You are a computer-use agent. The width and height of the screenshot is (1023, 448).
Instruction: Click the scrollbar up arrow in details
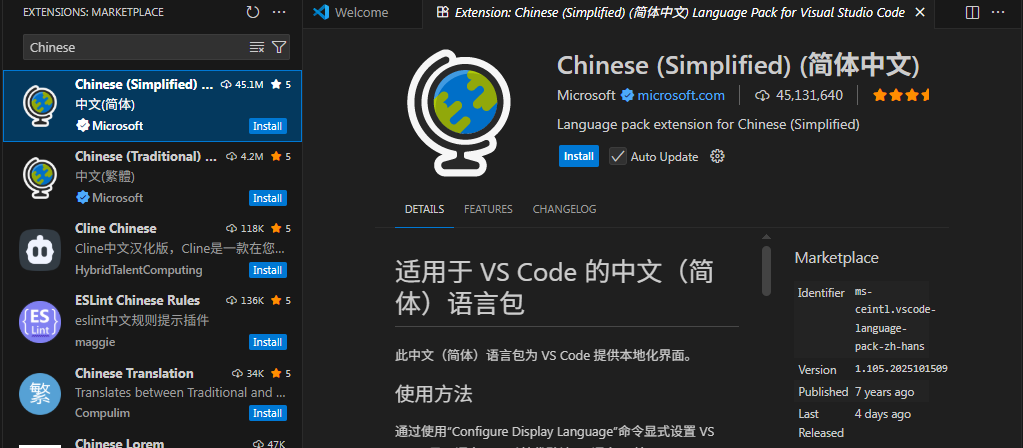[x=767, y=237]
